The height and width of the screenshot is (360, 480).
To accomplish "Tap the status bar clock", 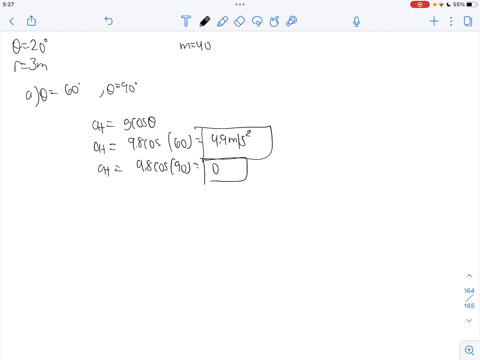I will (8, 4).
